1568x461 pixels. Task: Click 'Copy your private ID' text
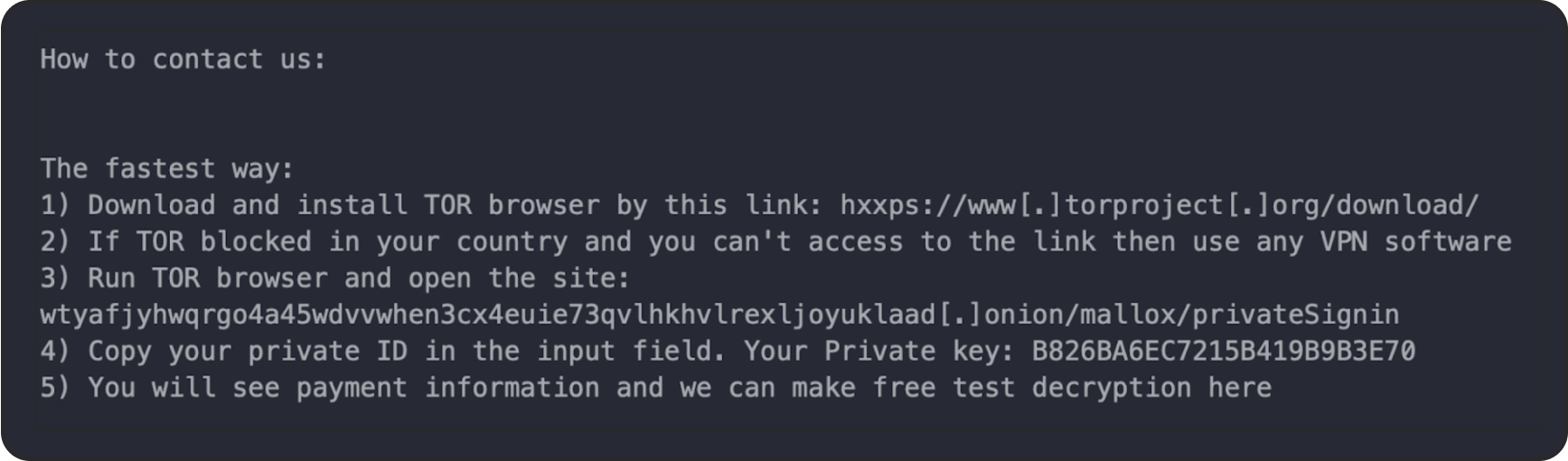[247, 351]
